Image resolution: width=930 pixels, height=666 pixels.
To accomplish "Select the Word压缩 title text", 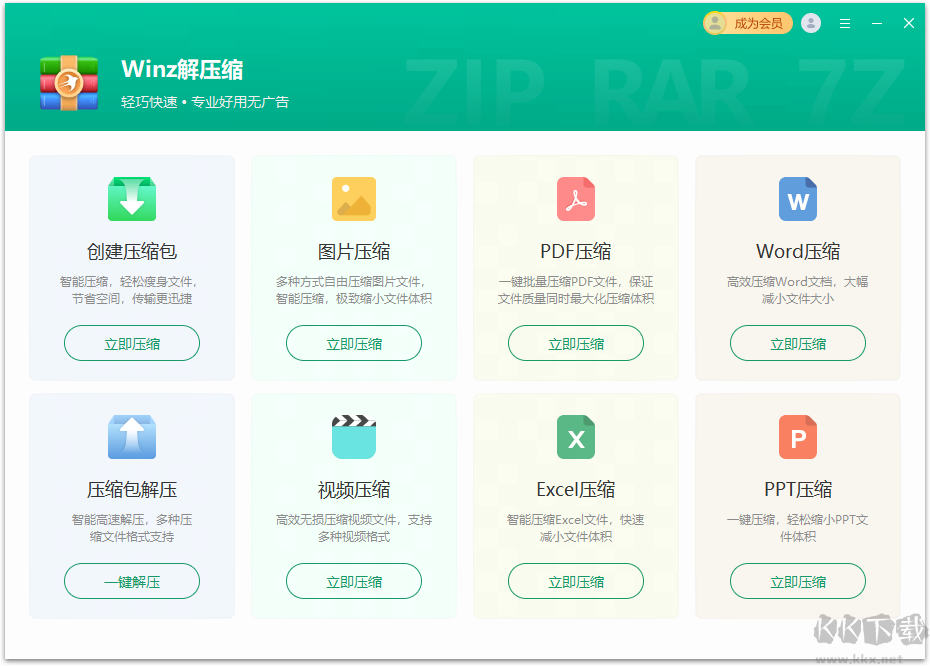I will (x=798, y=251).
